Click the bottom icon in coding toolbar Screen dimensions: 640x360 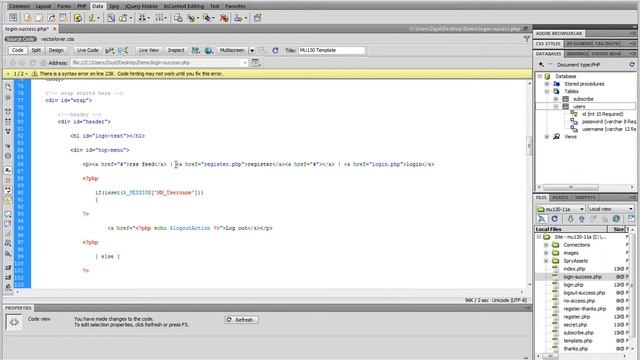coord(8,287)
